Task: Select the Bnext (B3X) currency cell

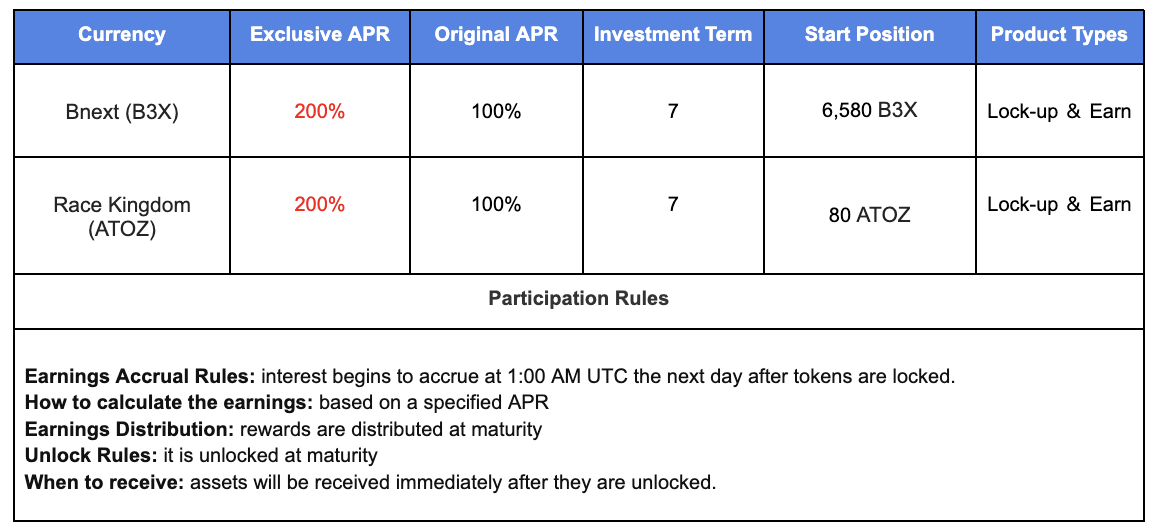Action: (122, 112)
